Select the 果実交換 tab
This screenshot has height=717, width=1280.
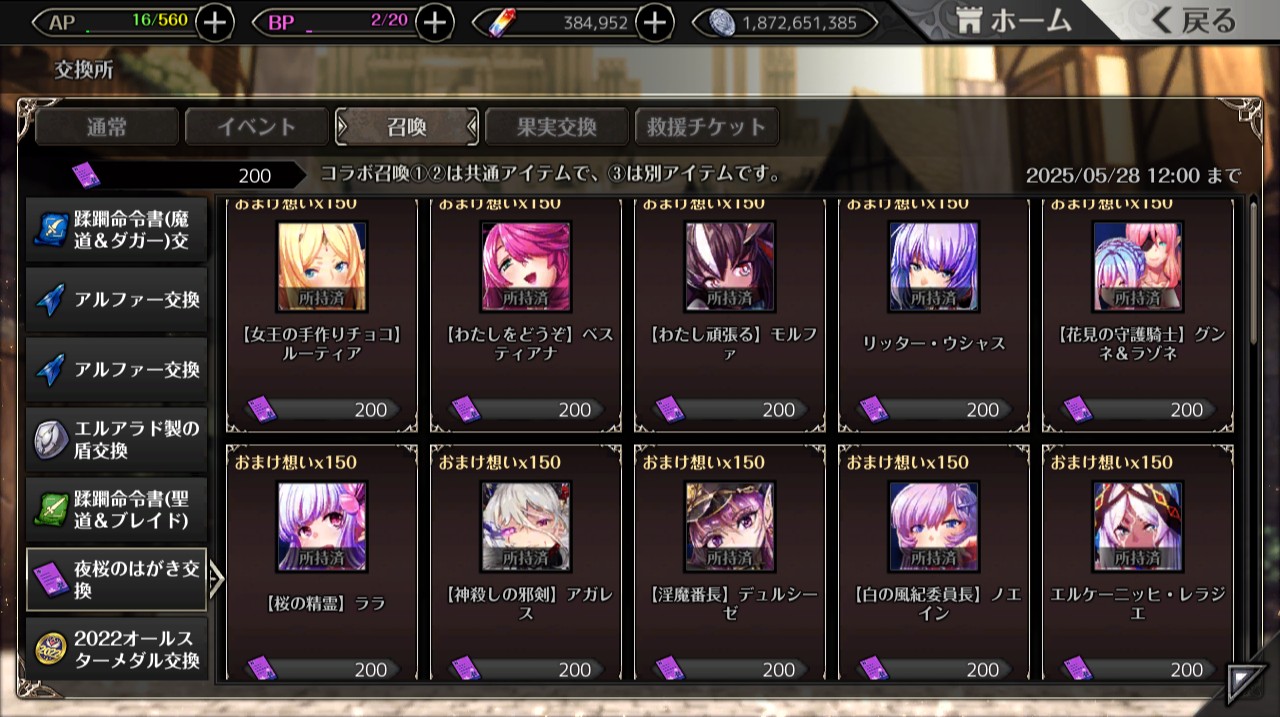pyautogui.click(x=557, y=127)
